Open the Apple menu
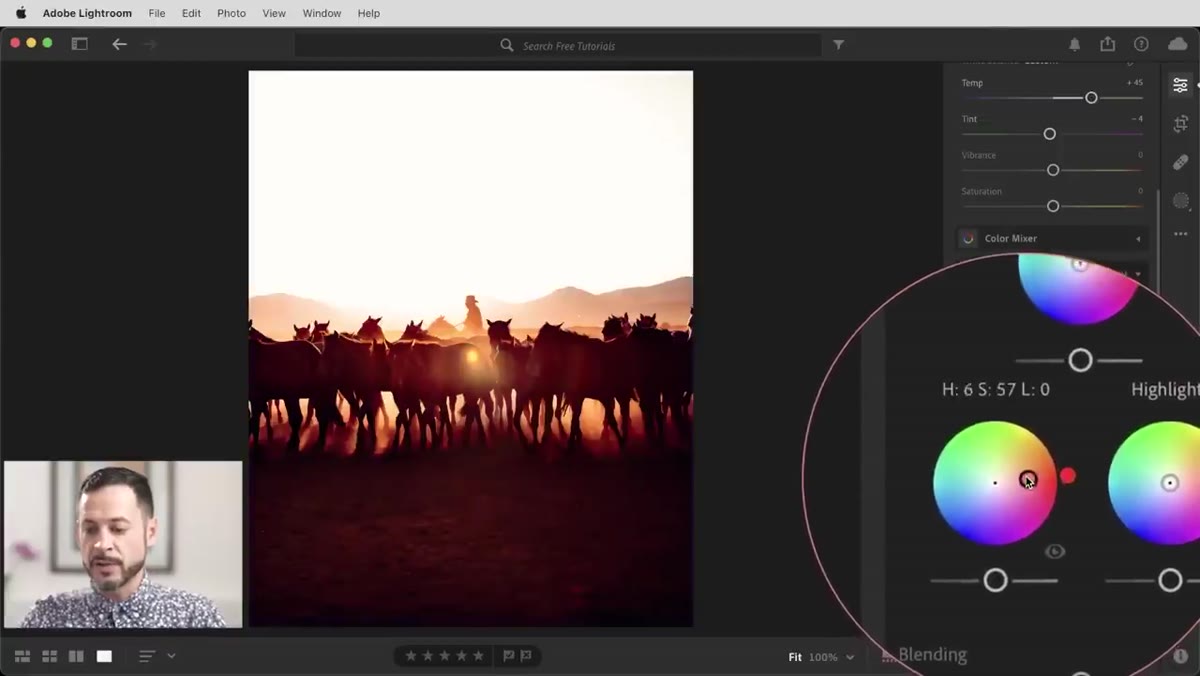Viewport: 1200px width, 676px height. [x=20, y=13]
